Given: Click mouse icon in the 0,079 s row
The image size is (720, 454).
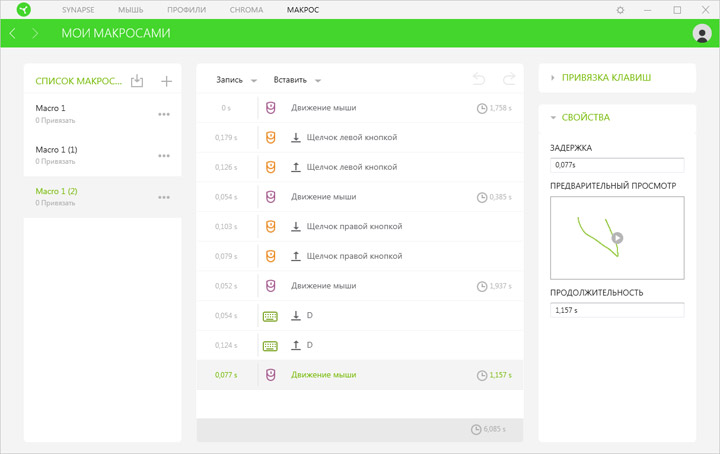Looking at the screenshot, I should [270, 256].
